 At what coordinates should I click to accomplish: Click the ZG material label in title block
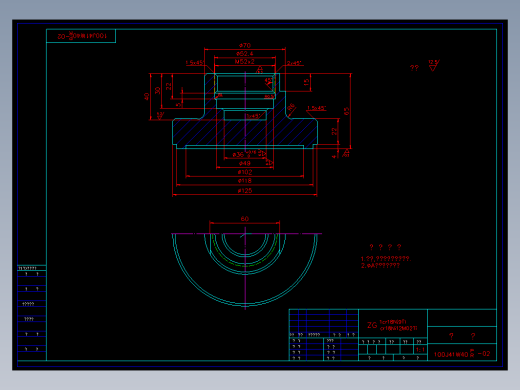[x=372, y=325]
